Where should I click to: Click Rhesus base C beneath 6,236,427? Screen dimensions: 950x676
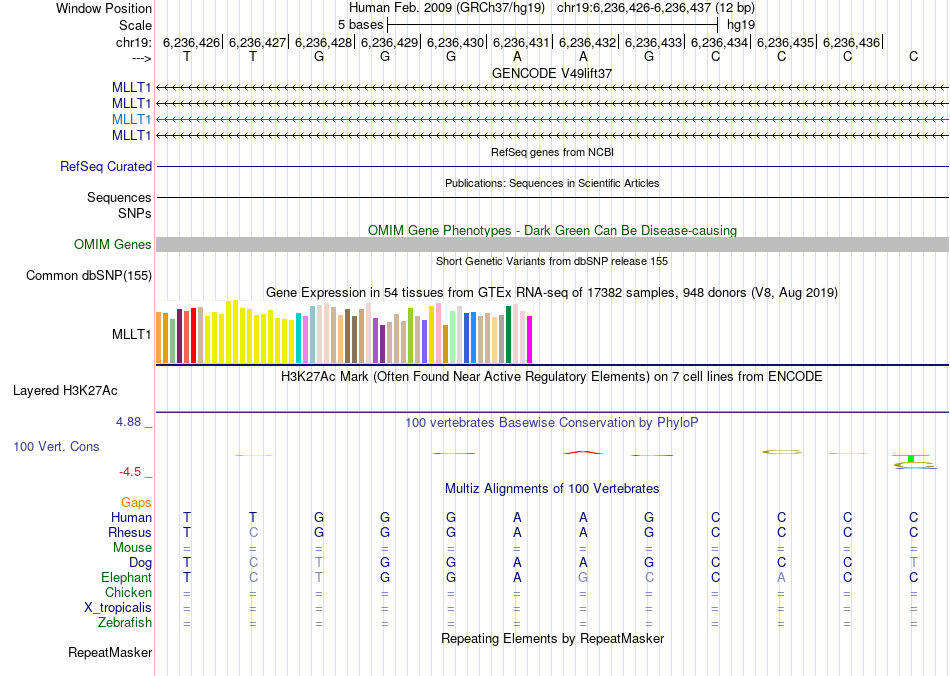(253, 532)
